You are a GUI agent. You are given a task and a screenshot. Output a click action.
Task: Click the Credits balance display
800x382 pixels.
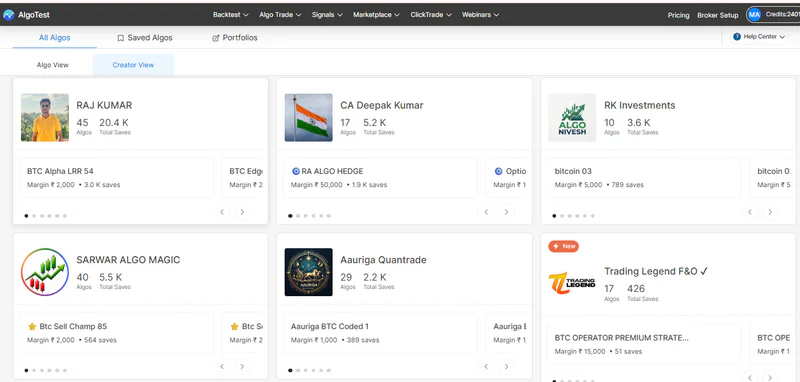(x=782, y=15)
